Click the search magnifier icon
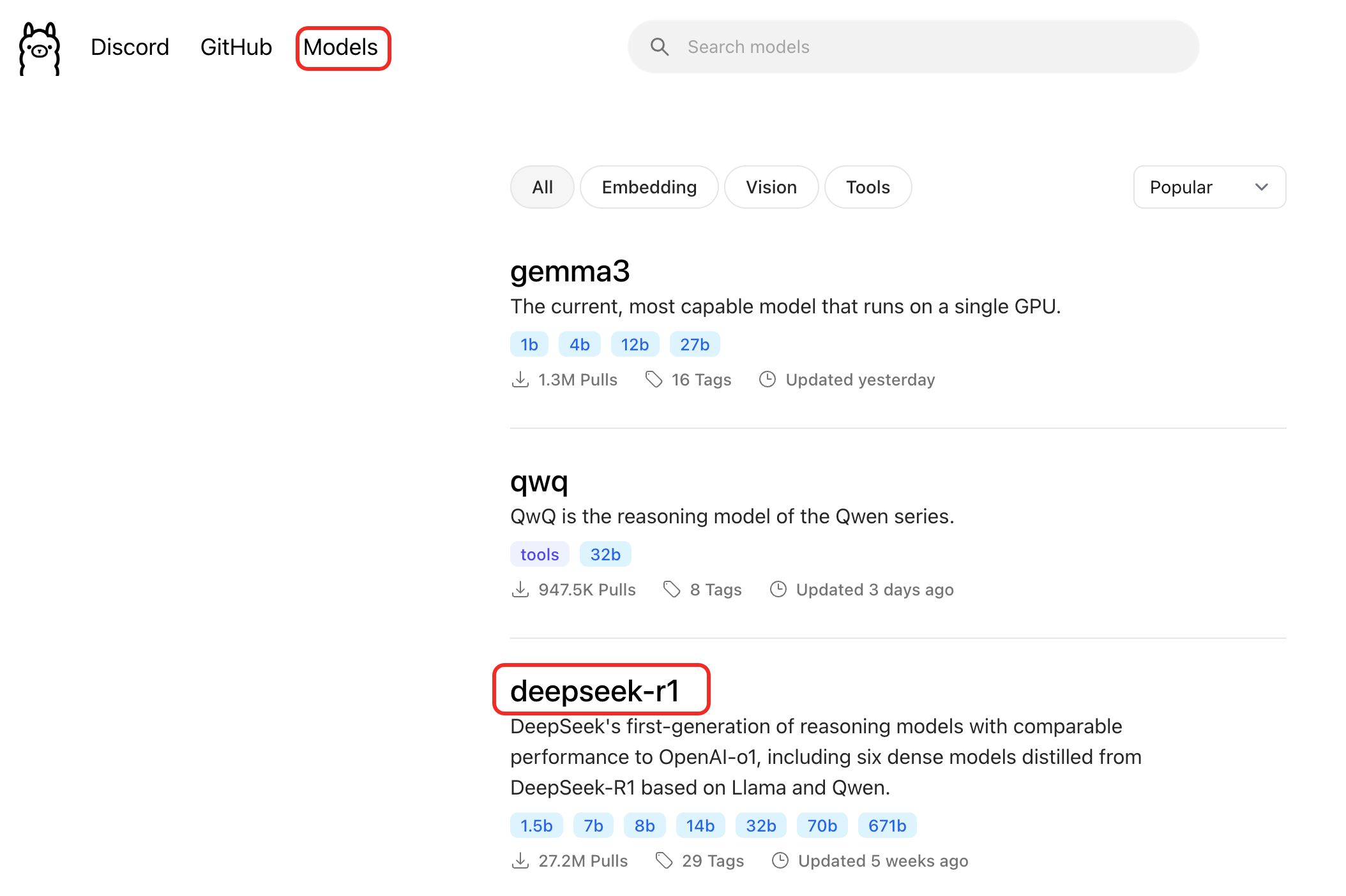1346x896 pixels. point(660,47)
